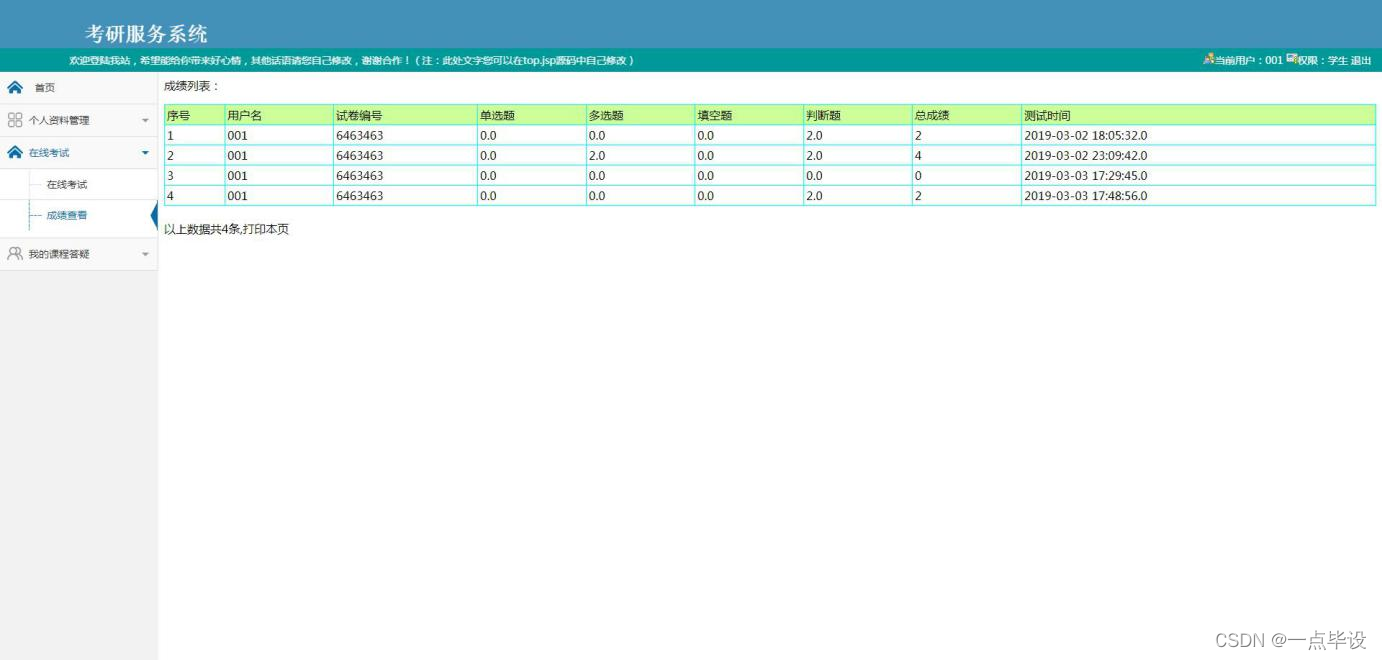Click the permissions icon before 权限
1382x660 pixels.
[1291, 59]
